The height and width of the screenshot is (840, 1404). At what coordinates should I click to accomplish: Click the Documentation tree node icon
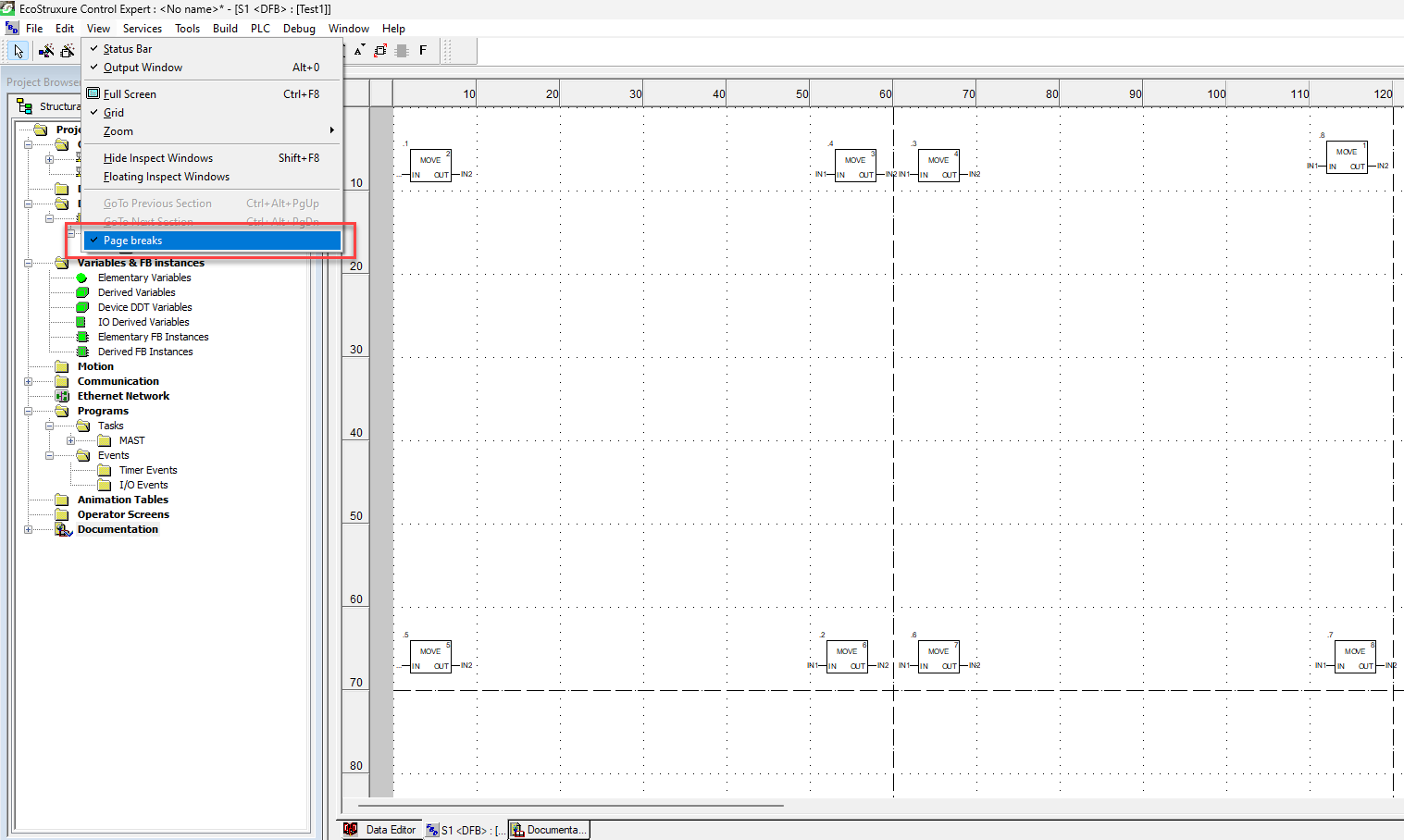pyautogui.click(x=63, y=529)
